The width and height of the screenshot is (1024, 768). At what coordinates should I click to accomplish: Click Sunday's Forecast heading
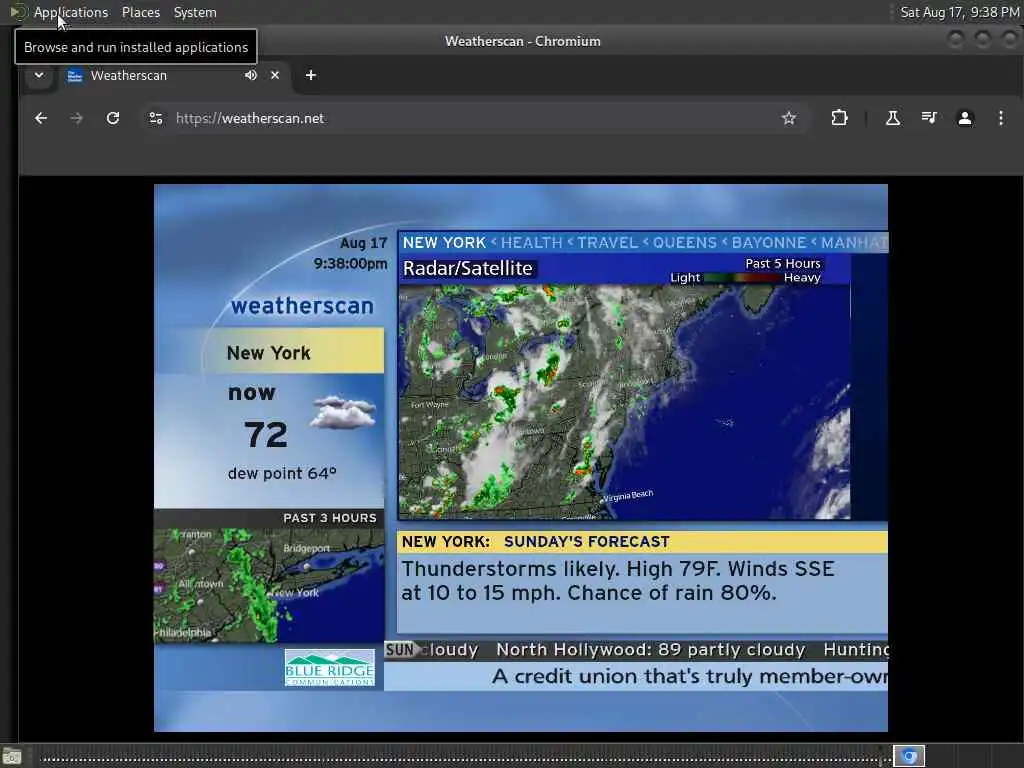coord(586,541)
